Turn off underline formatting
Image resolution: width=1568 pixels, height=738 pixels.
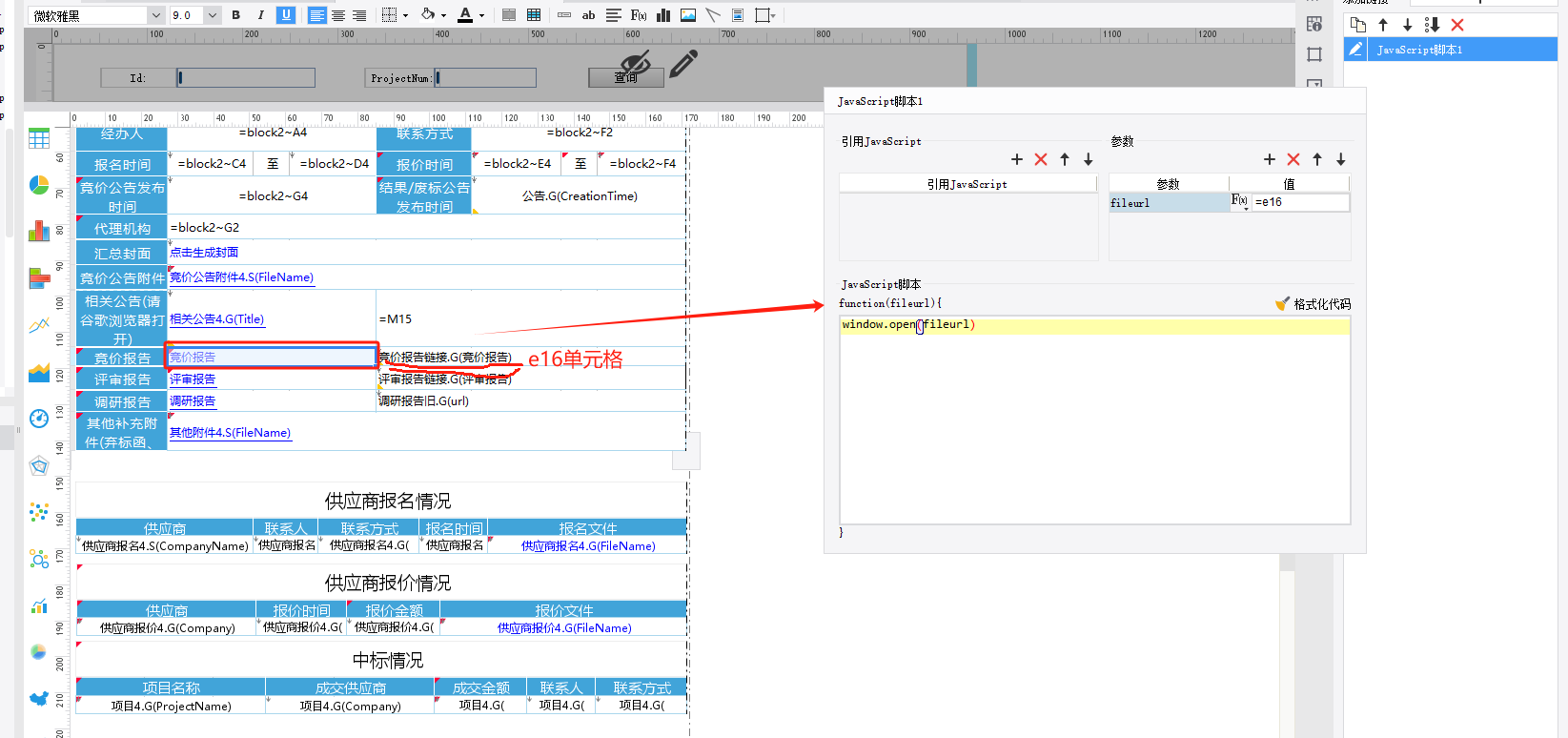[x=286, y=15]
